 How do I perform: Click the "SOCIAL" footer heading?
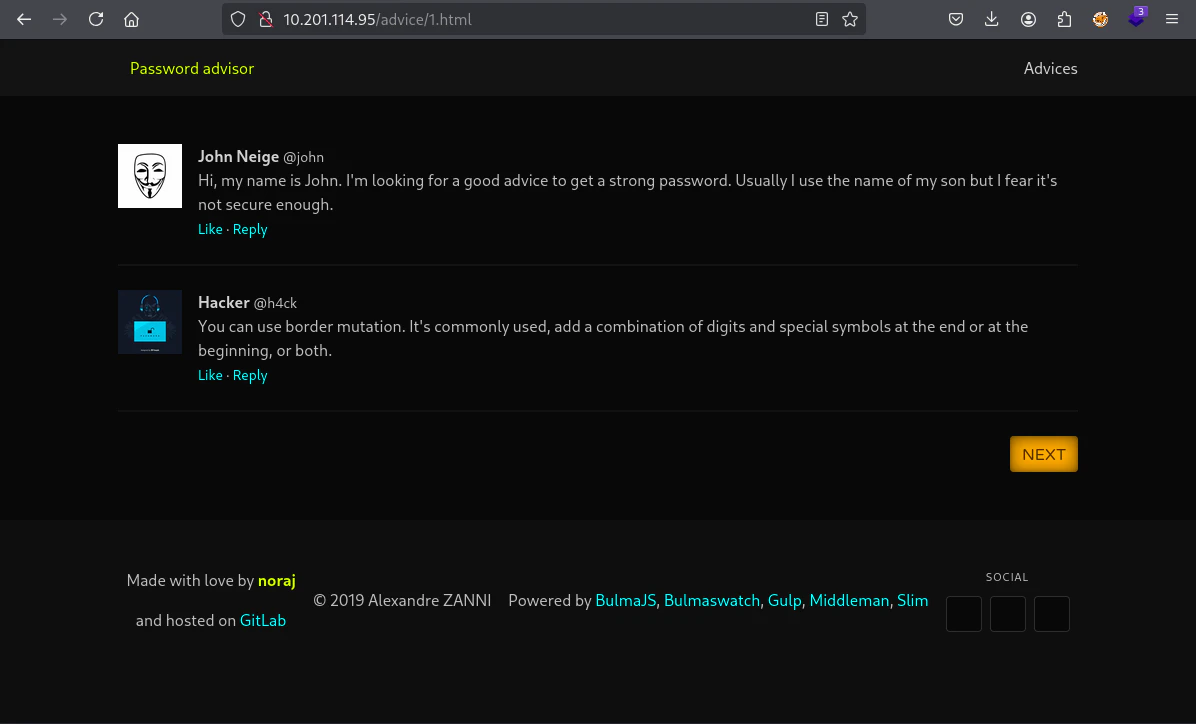click(x=1007, y=578)
